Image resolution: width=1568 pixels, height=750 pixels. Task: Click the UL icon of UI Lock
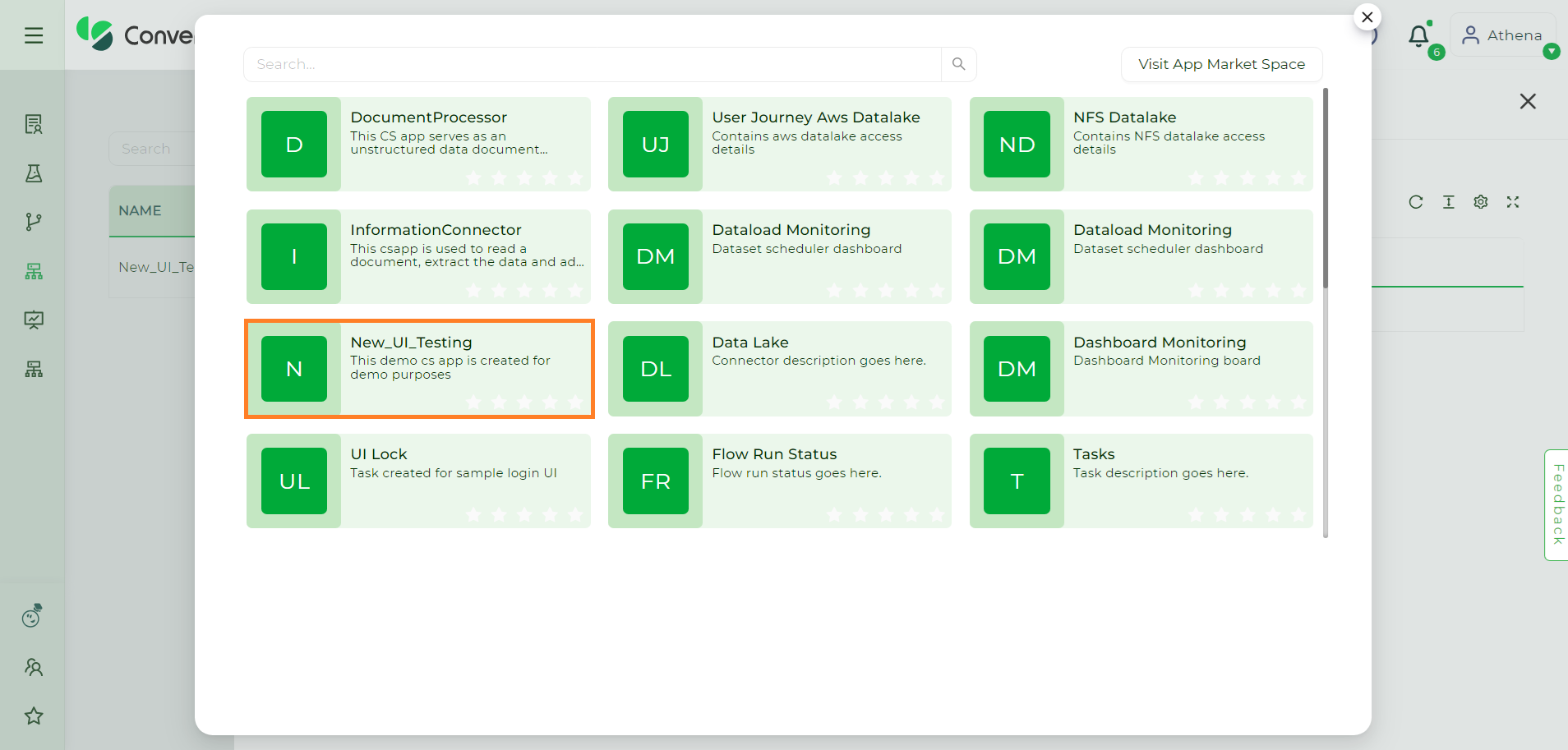click(294, 481)
